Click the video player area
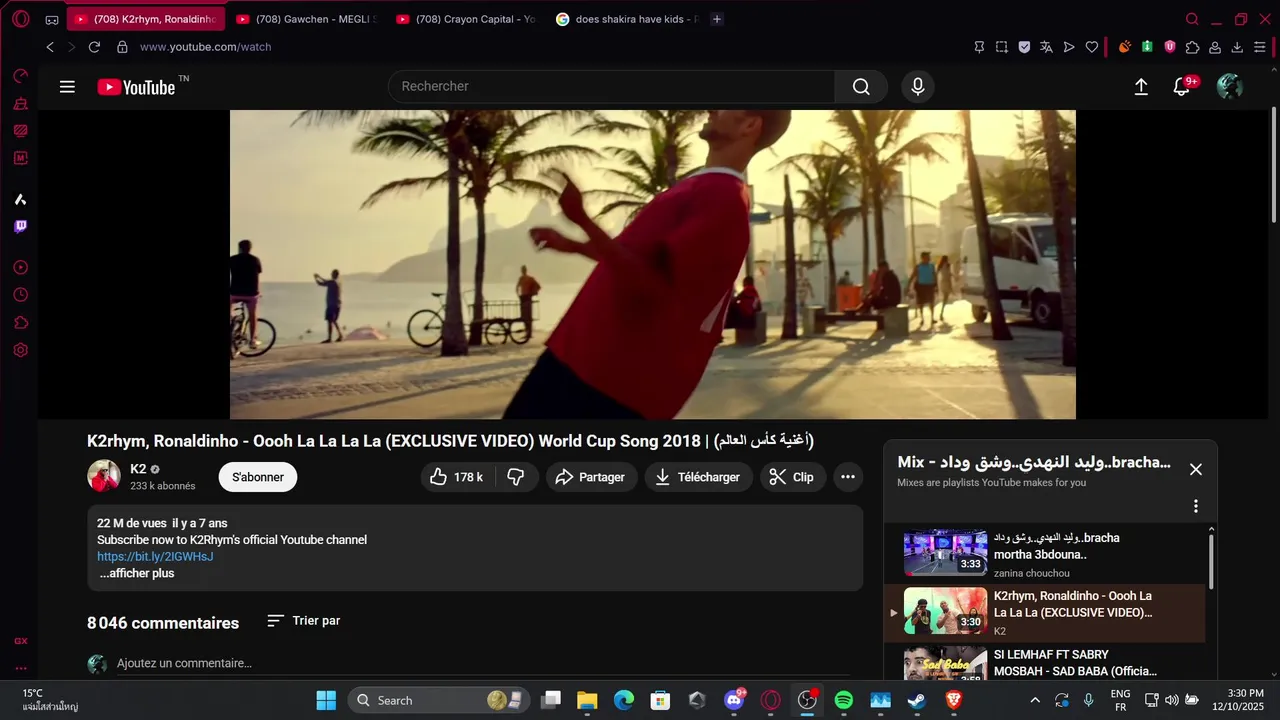 pyautogui.click(x=653, y=264)
